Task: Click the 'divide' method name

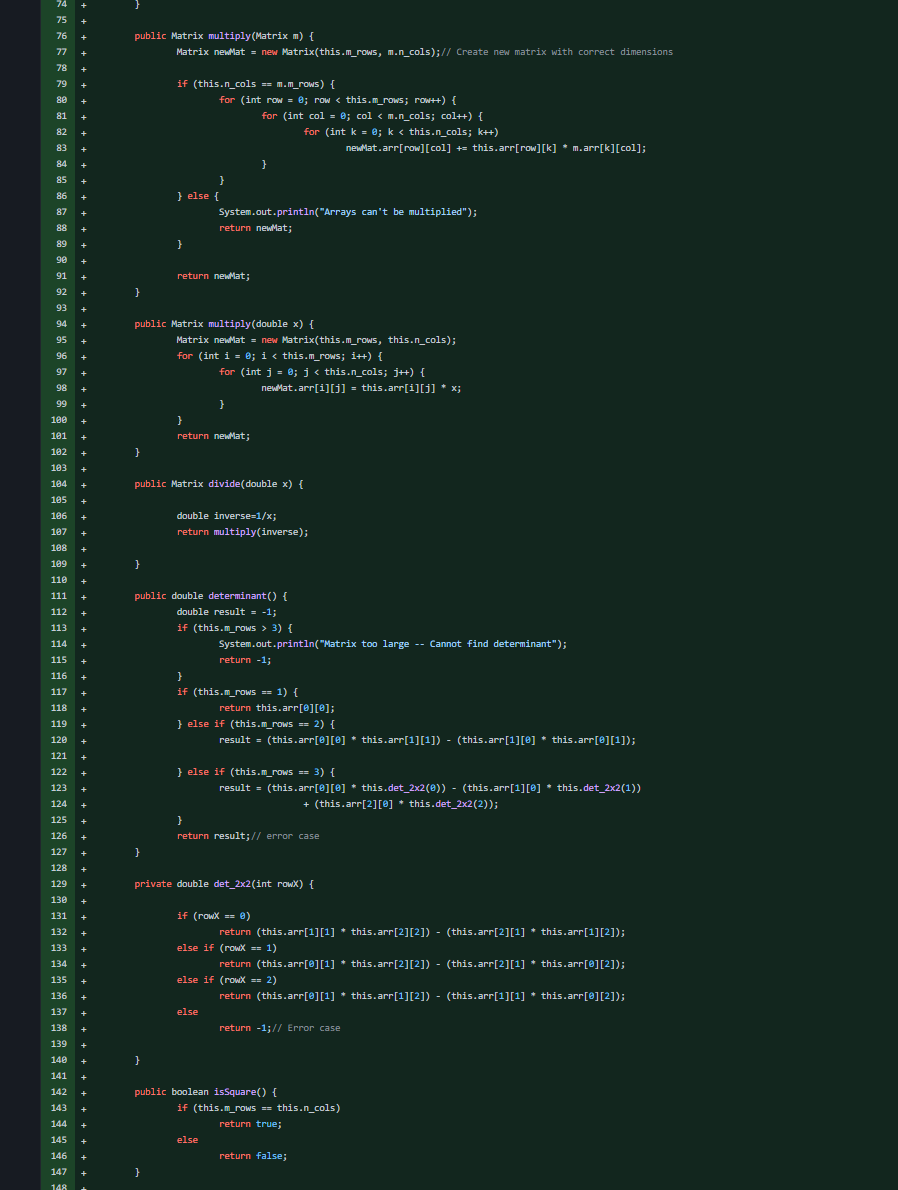Action: click(x=224, y=484)
